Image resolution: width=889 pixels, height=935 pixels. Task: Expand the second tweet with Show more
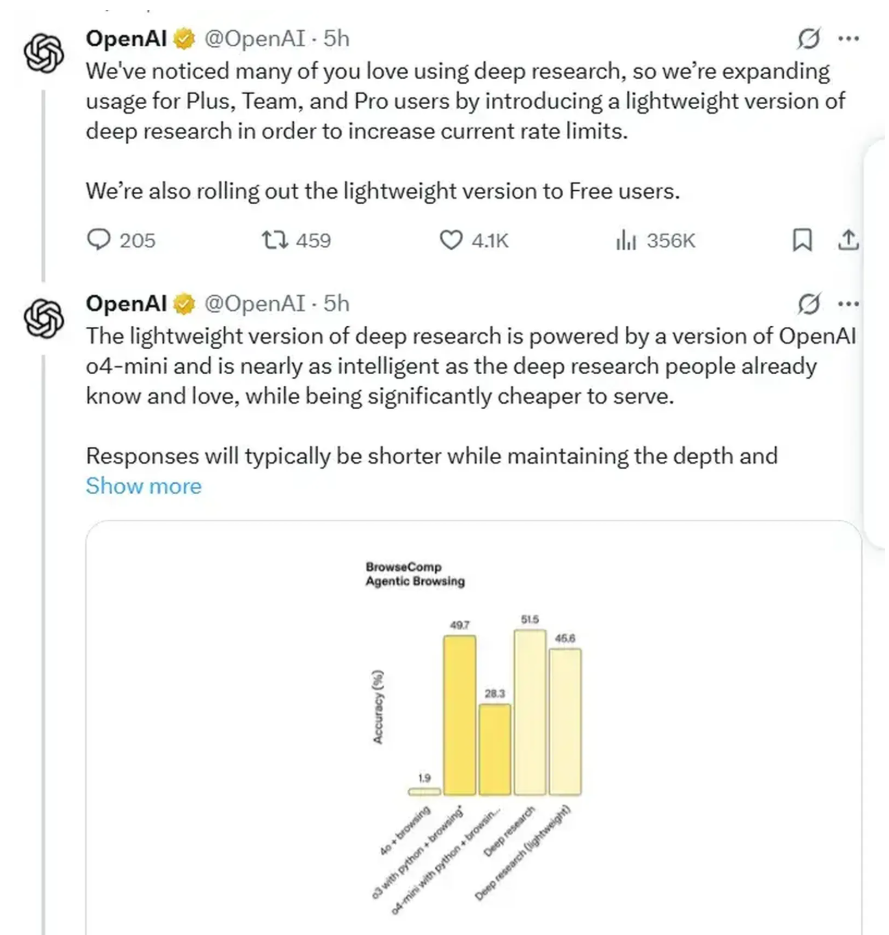pyautogui.click(x=143, y=486)
